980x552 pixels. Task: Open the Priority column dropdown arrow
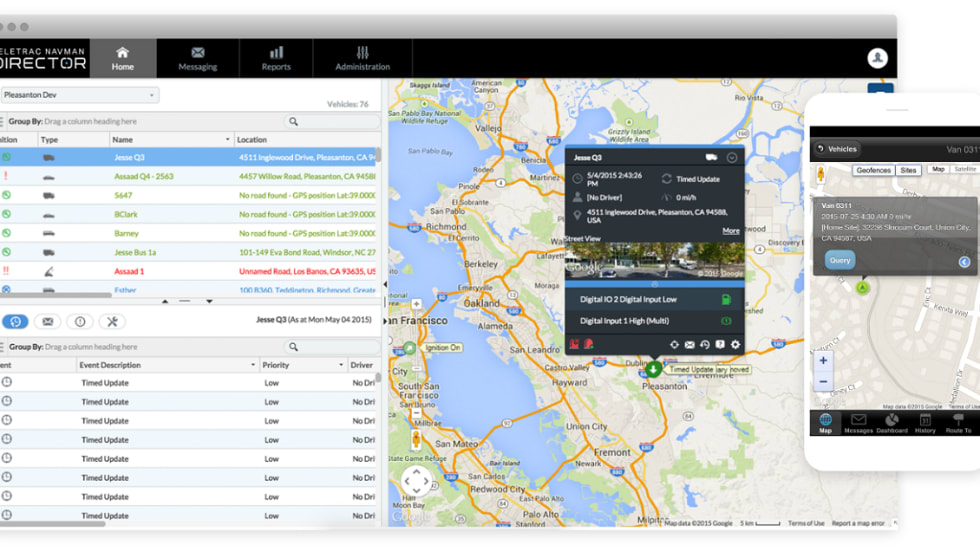pyautogui.click(x=339, y=365)
